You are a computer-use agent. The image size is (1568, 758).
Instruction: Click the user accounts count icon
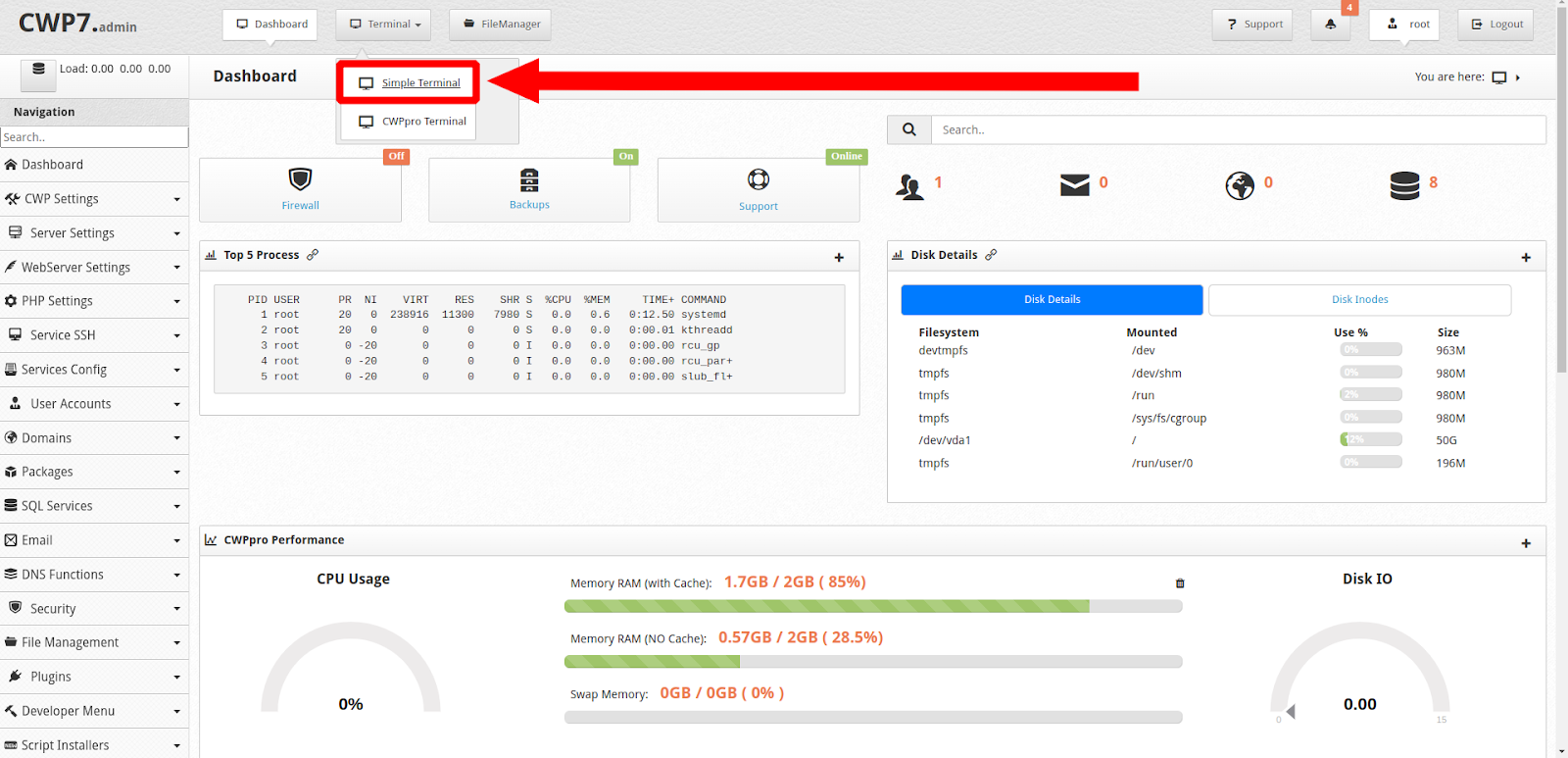(x=910, y=186)
